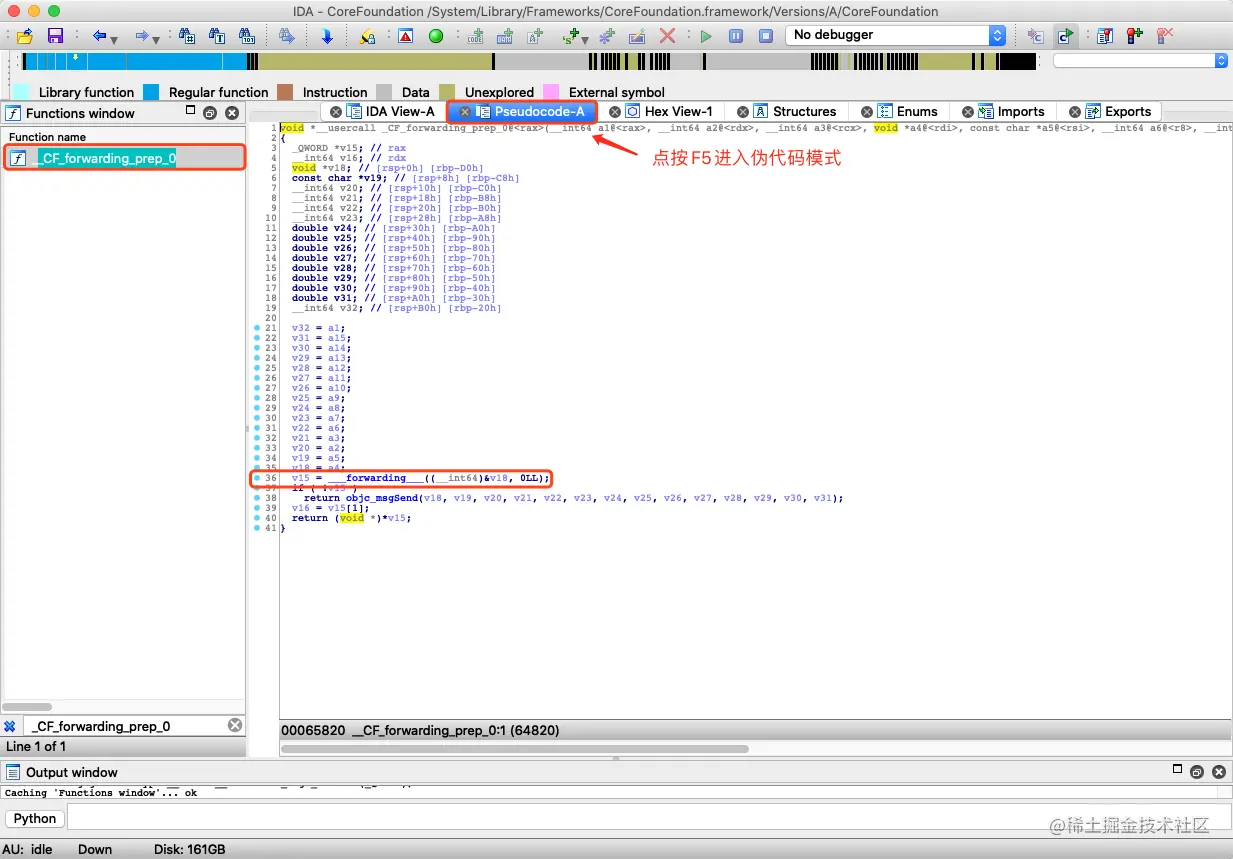This screenshot has height=859, width=1233.
Task: Close the Structures tab
Action: (x=743, y=112)
